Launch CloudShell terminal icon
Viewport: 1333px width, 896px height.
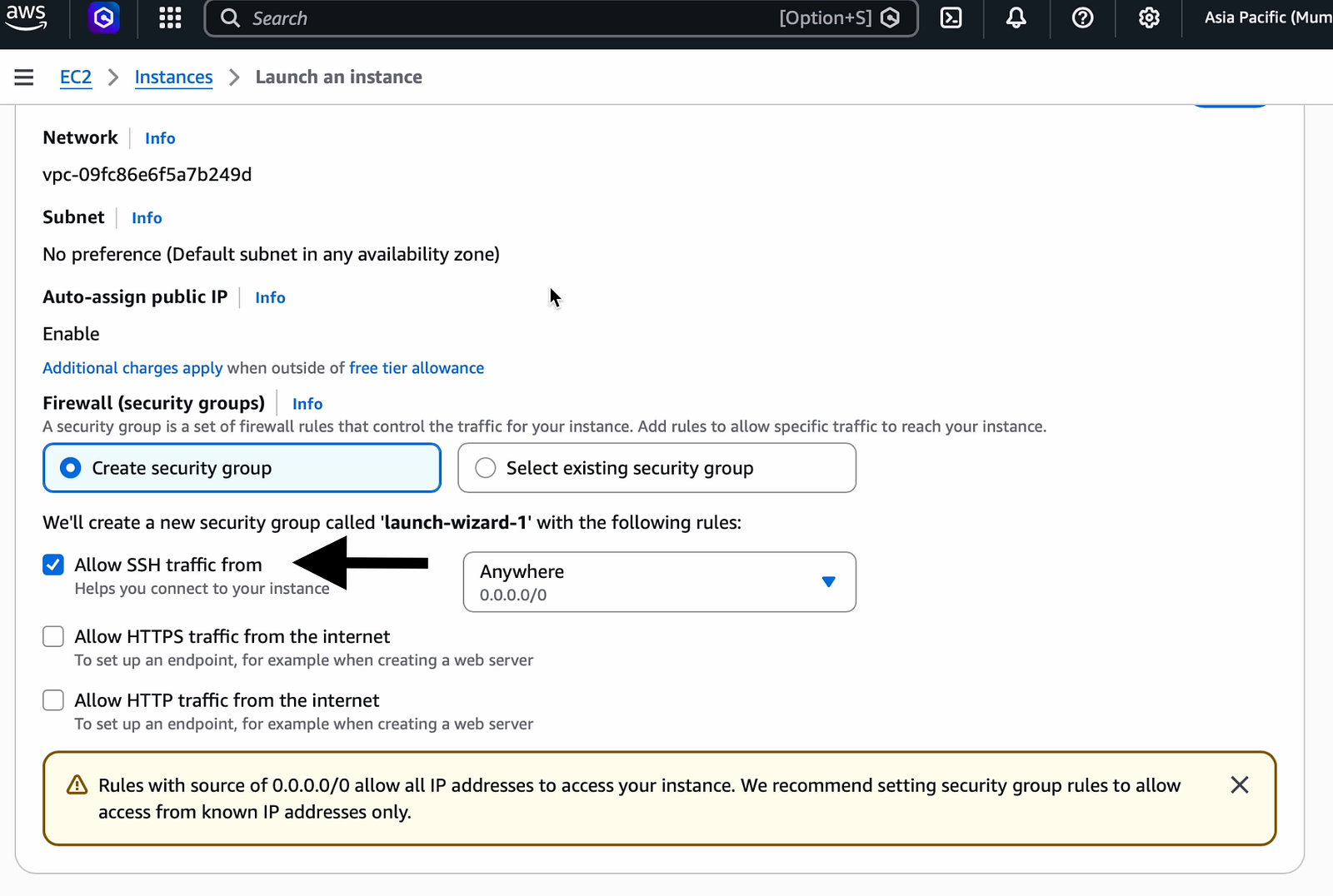(x=951, y=18)
